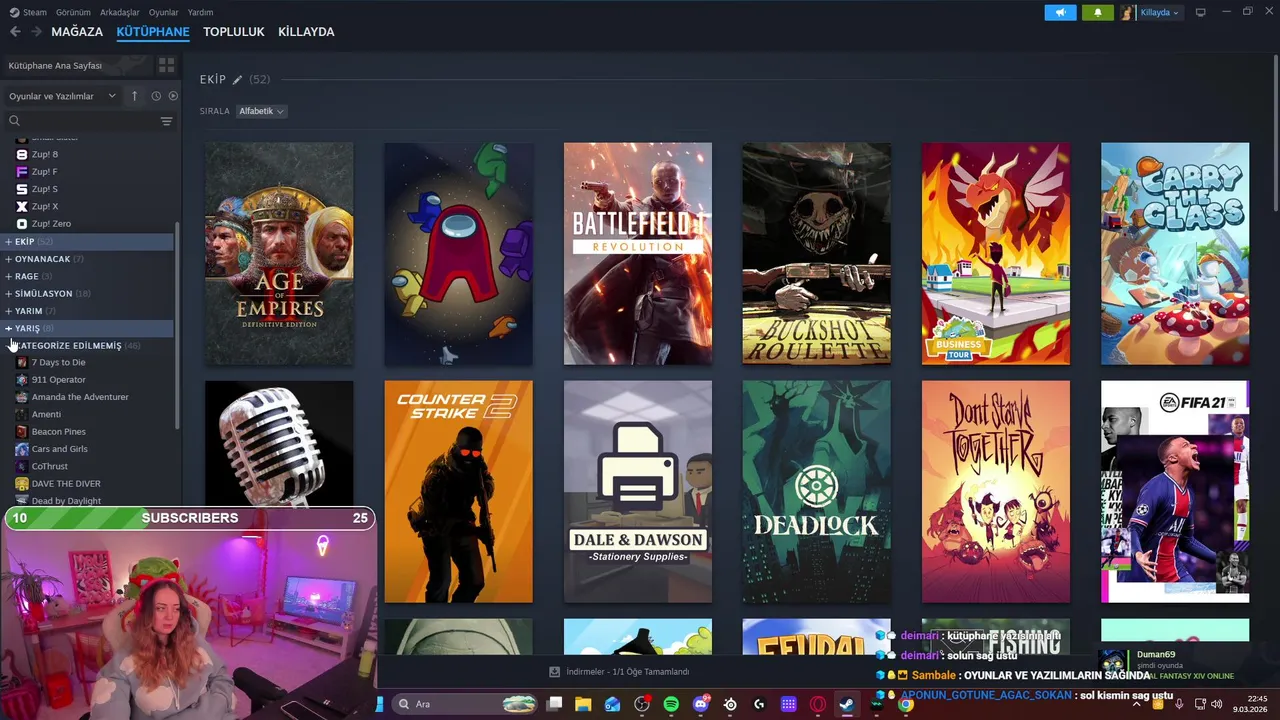The width and height of the screenshot is (1280, 720).
Task: Open Discord from the taskbar
Action: pyautogui.click(x=700, y=704)
